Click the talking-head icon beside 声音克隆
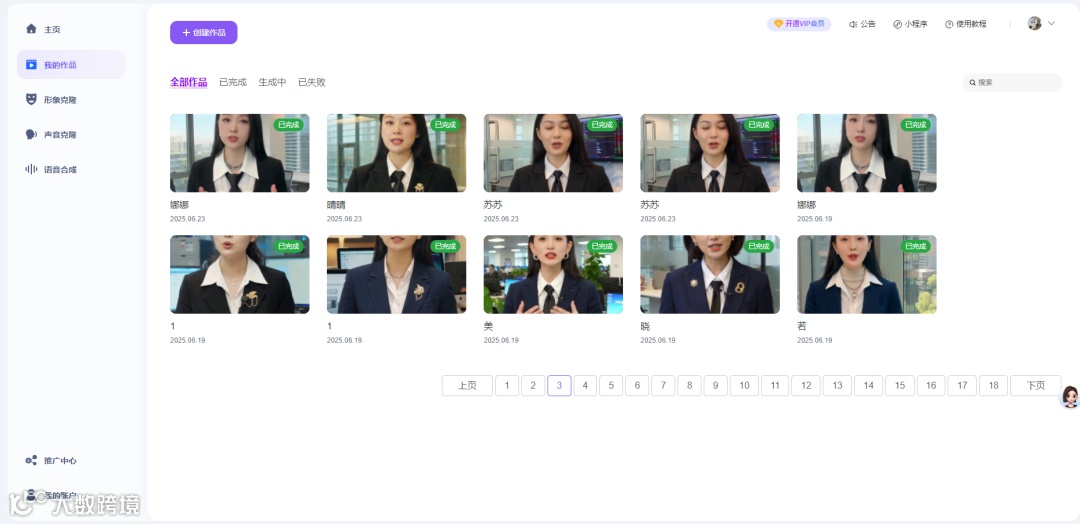This screenshot has height=524, width=1080. coord(31,134)
